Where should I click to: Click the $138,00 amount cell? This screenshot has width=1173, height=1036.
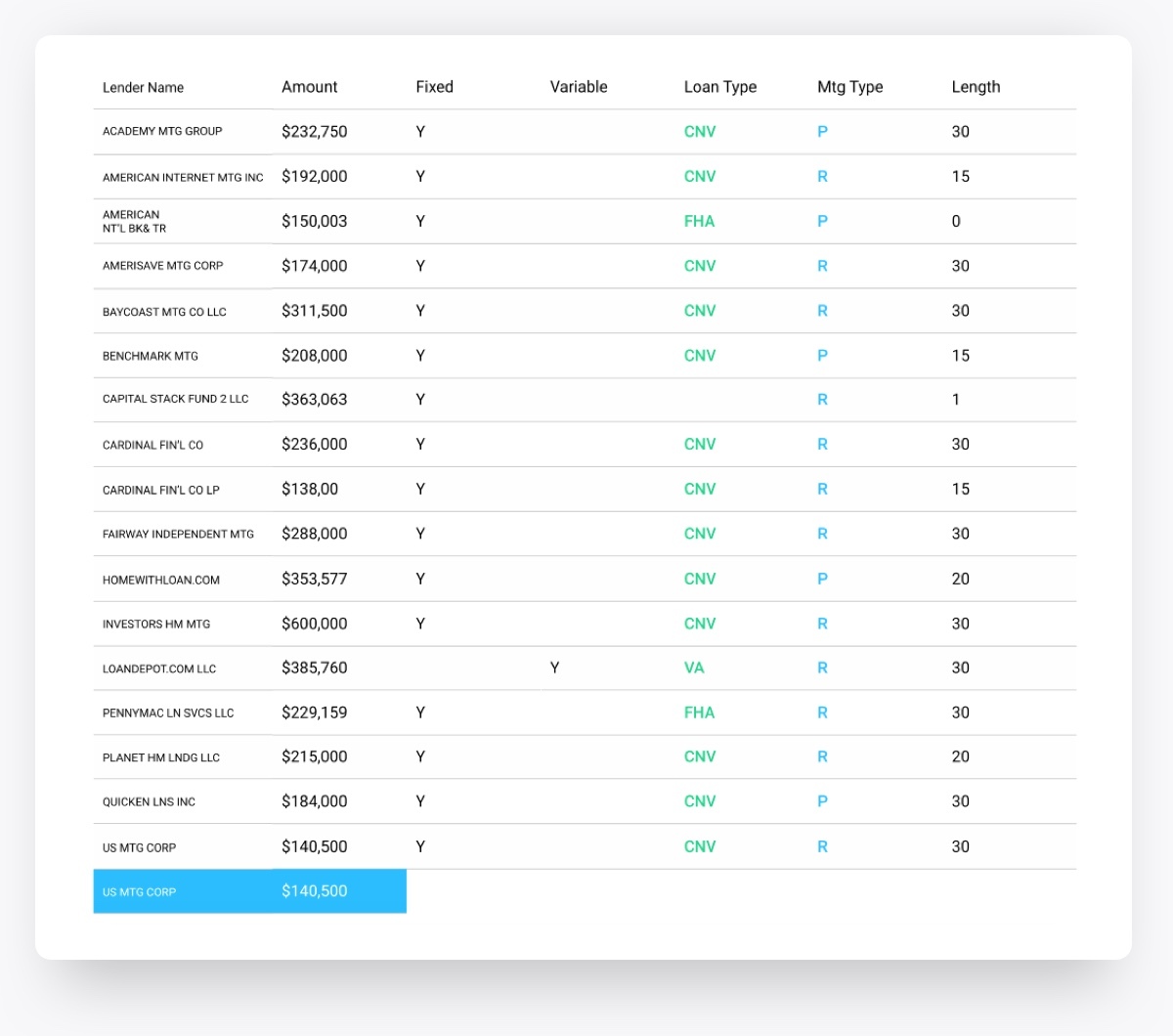(x=310, y=489)
